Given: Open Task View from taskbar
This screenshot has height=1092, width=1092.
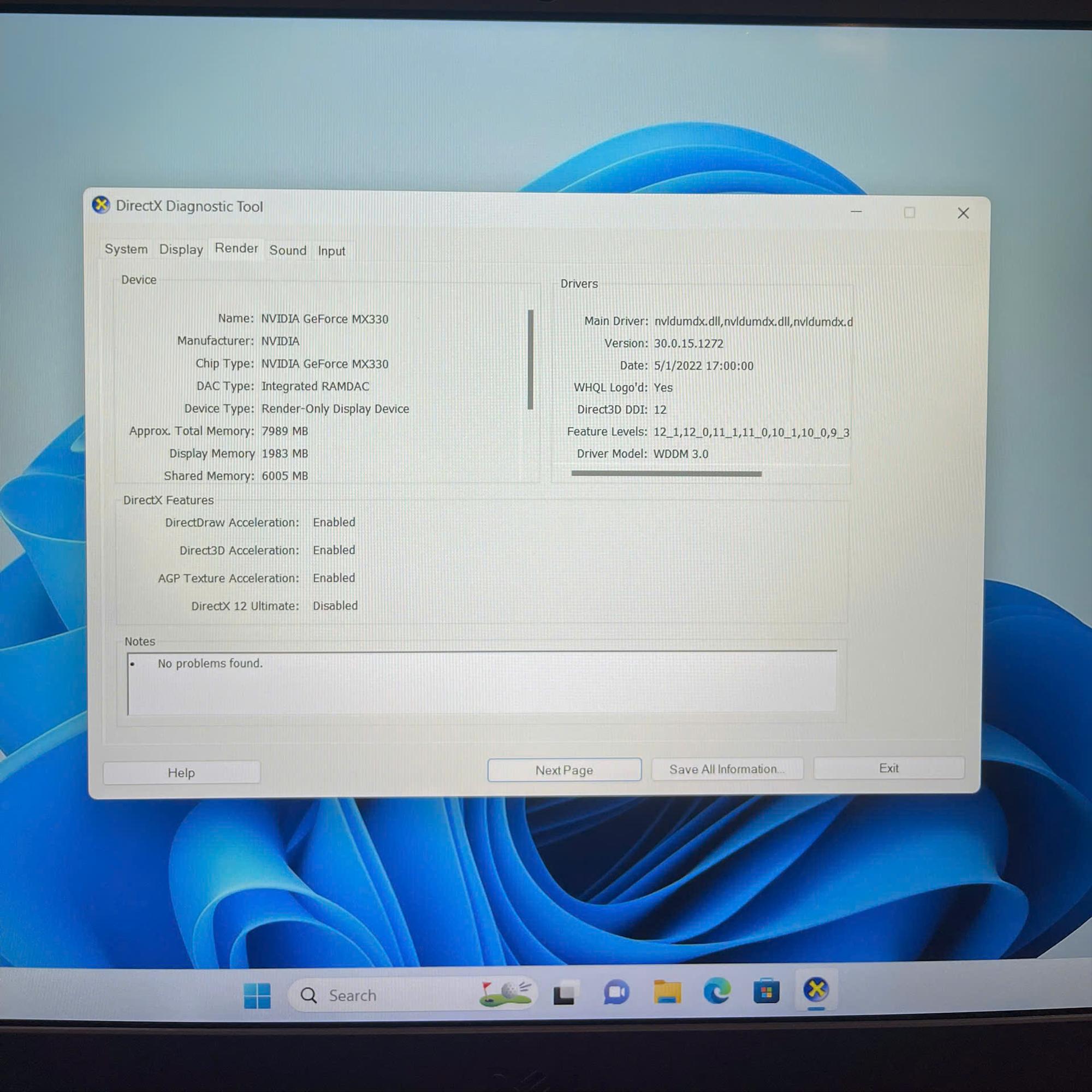Looking at the screenshot, I should point(564,994).
